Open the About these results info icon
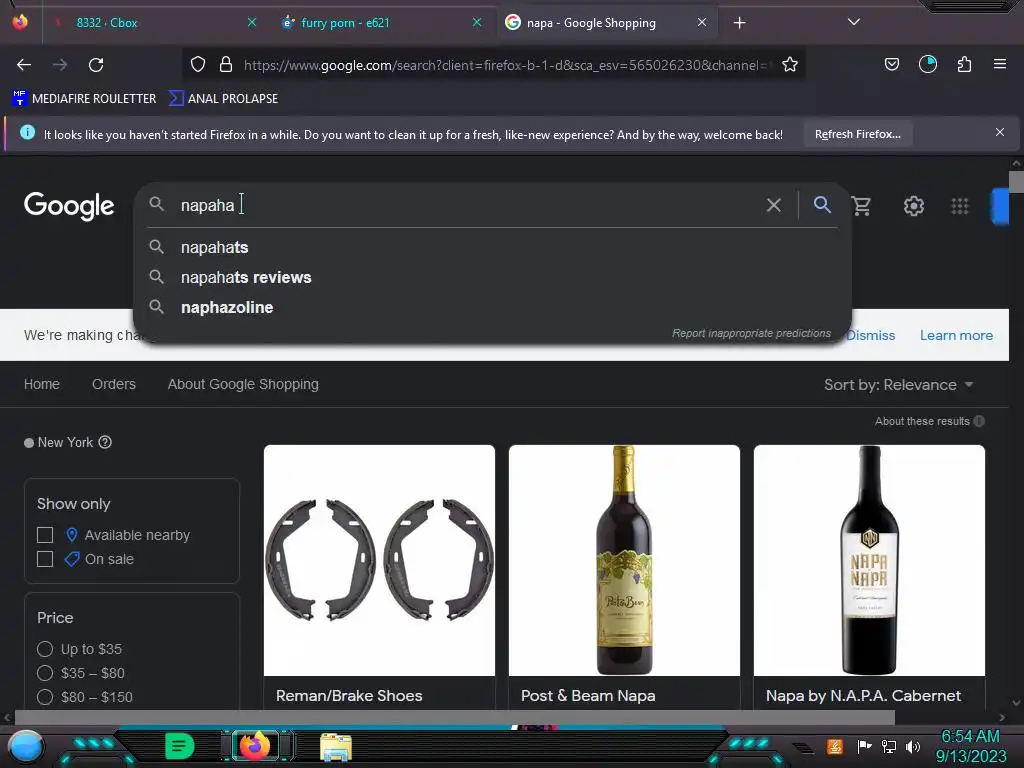The image size is (1024, 768). (978, 421)
